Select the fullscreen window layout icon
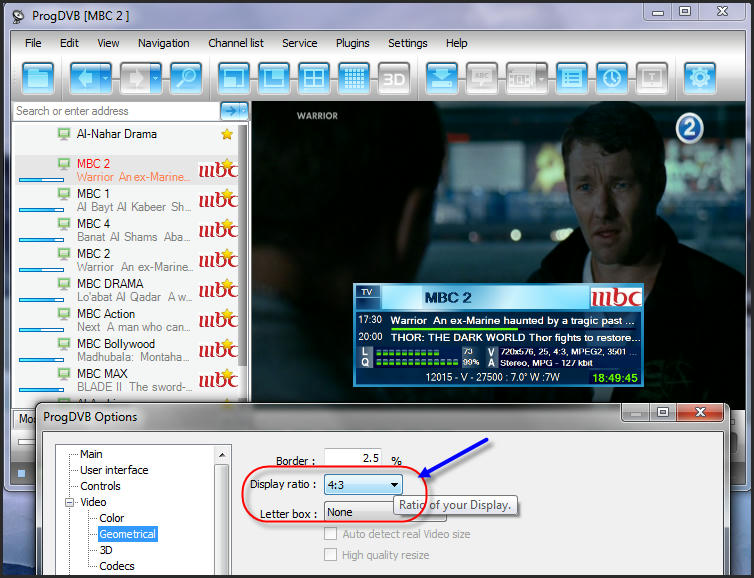This screenshot has height=578, width=754. tap(234, 78)
